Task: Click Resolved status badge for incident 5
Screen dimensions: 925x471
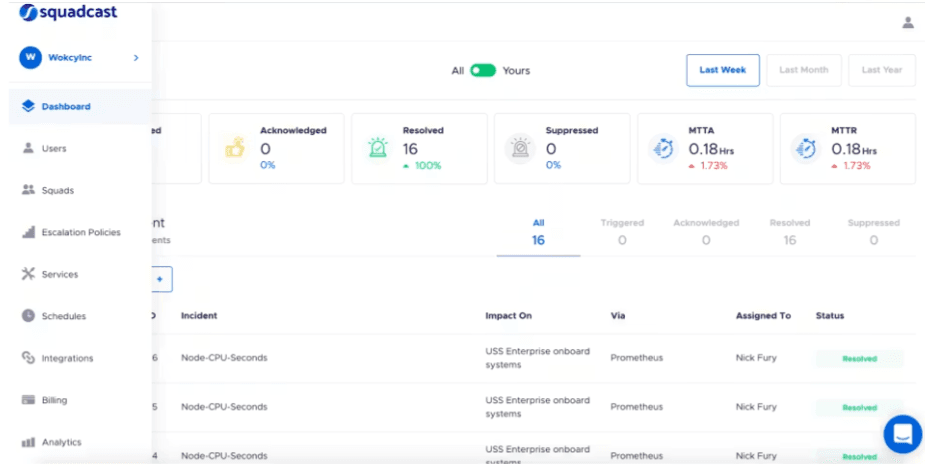Action: click(x=860, y=407)
